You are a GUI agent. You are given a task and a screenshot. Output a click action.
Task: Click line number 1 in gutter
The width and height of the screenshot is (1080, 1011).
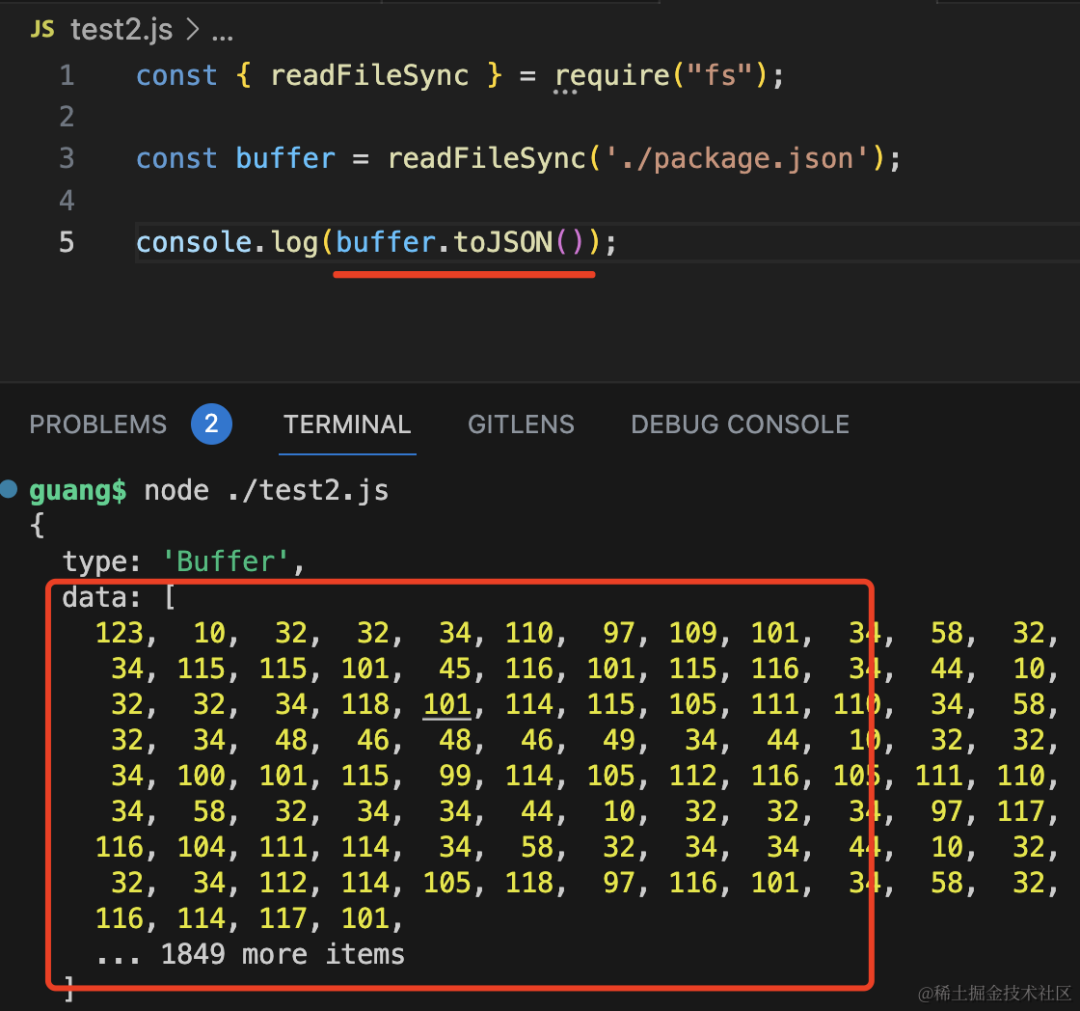pyautogui.click(x=67, y=76)
